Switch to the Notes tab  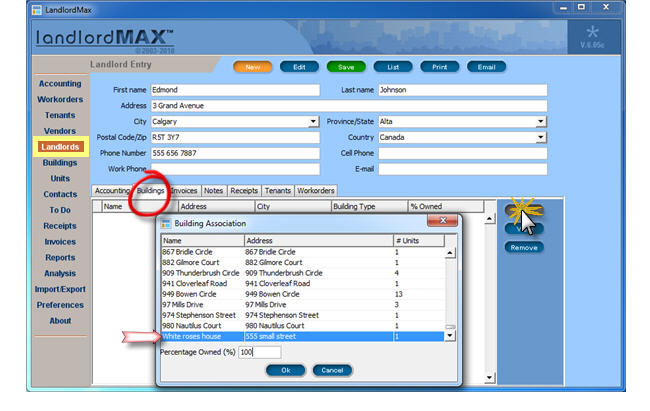tap(213, 191)
